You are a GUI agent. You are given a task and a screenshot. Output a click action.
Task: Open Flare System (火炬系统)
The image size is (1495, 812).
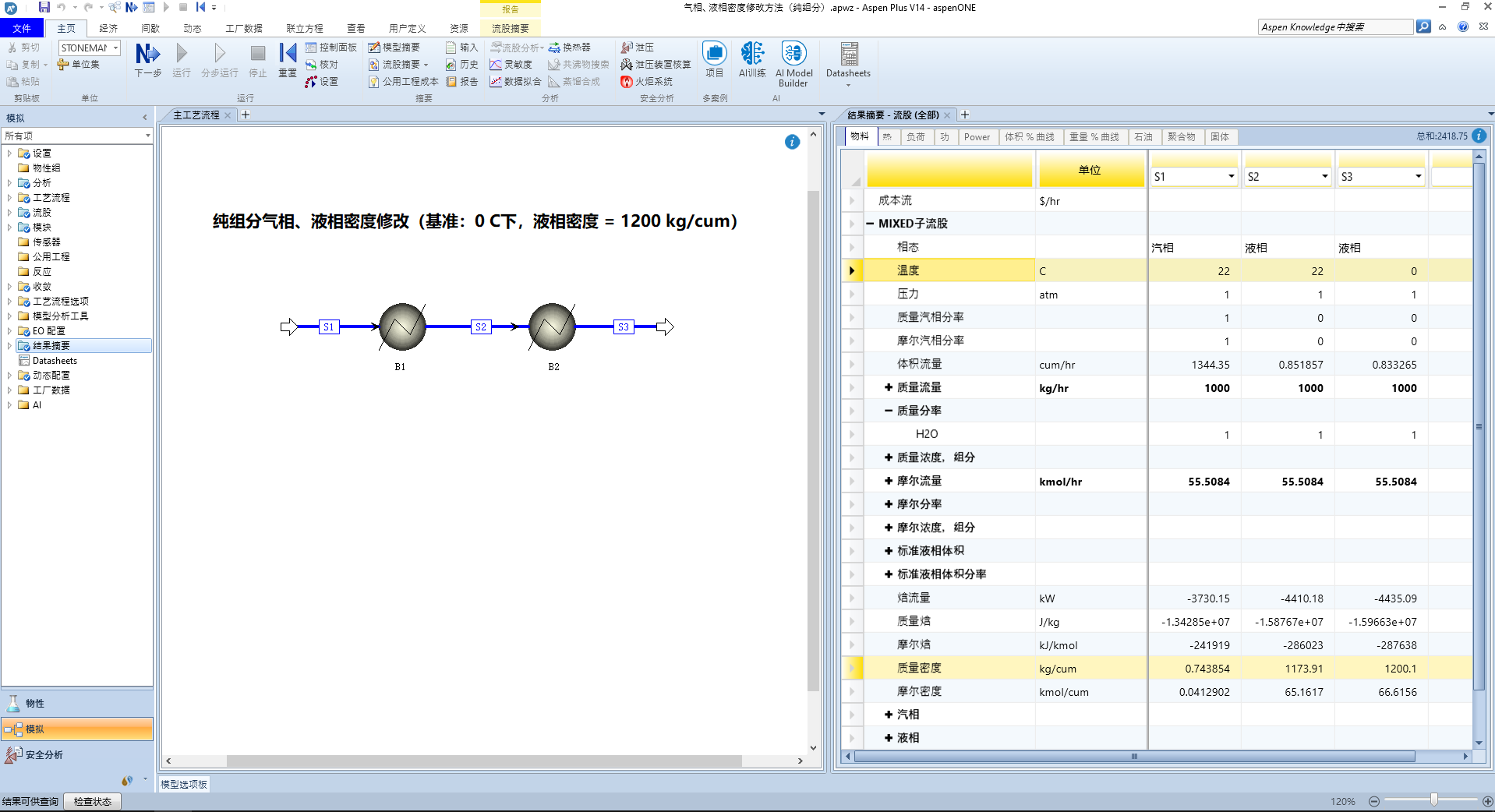(647, 82)
